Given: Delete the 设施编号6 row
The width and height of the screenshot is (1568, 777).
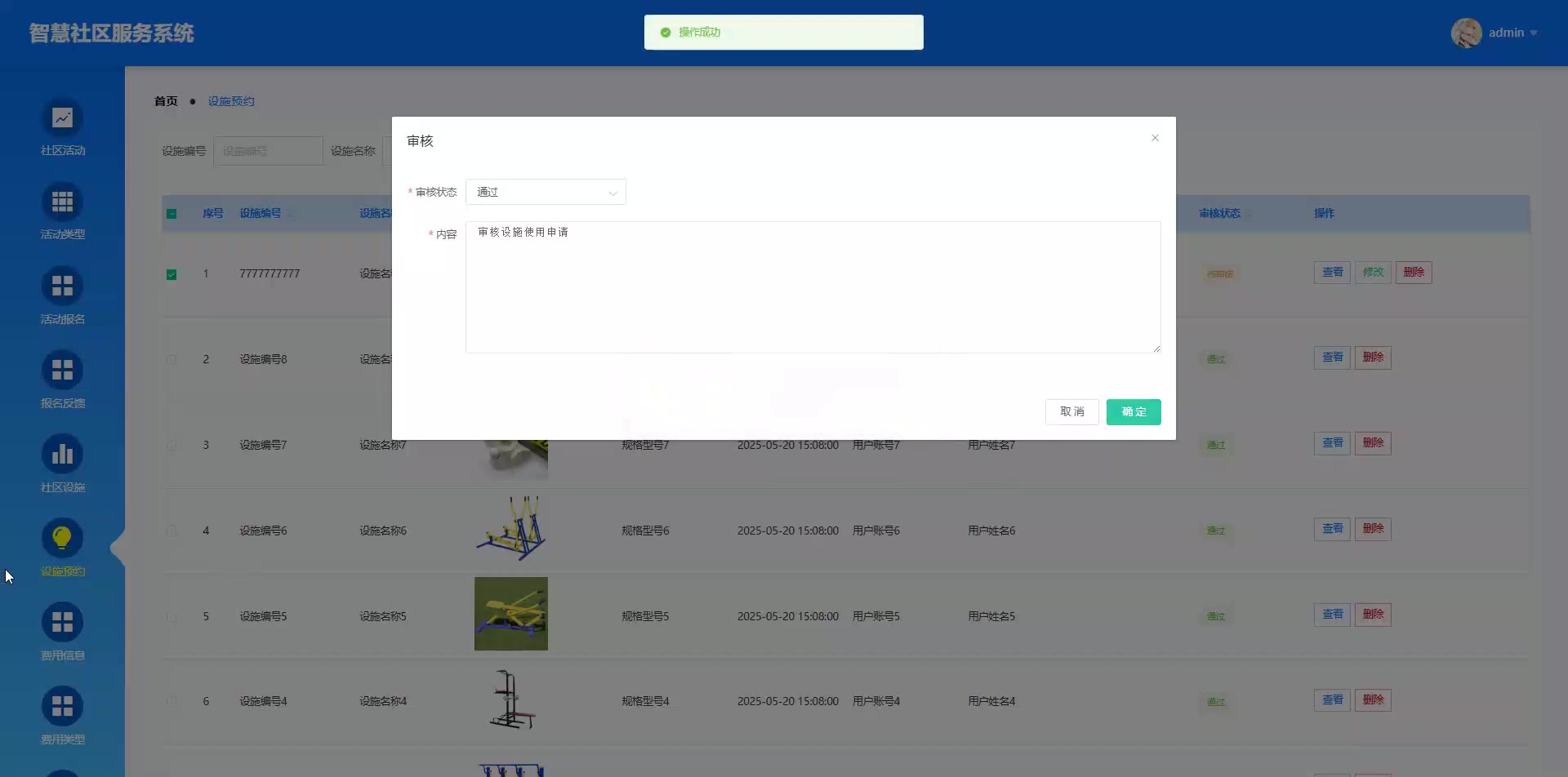Looking at the screenshot, I should (1373, 529).
